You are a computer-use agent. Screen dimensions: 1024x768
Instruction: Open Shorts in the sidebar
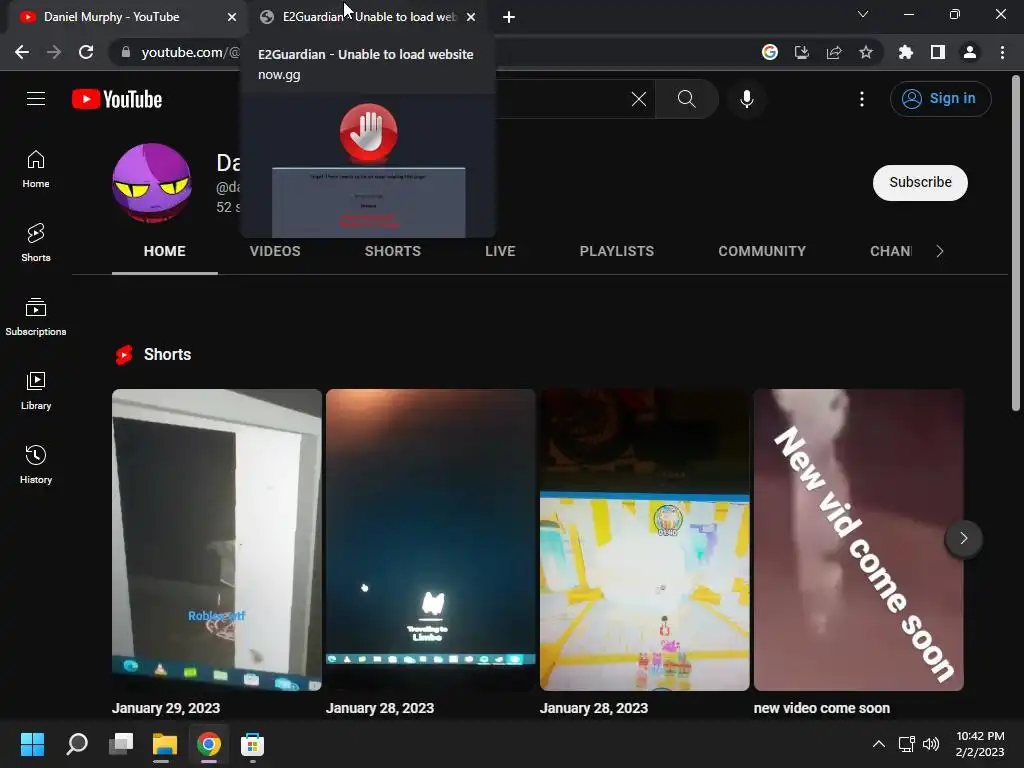(36, 243)
